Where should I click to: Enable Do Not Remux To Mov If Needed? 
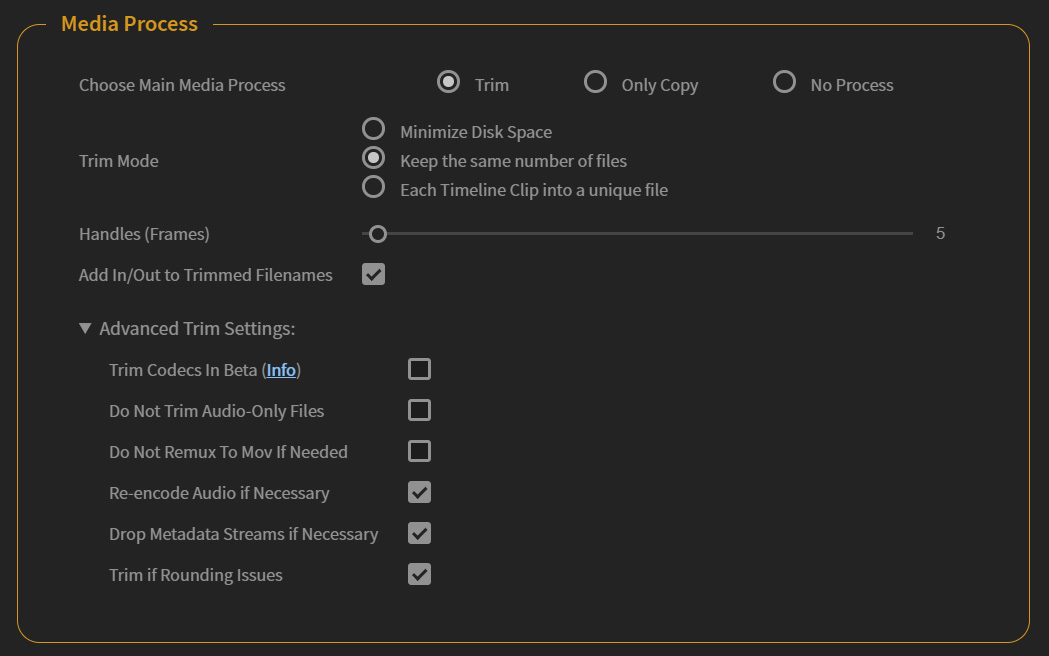419,451
